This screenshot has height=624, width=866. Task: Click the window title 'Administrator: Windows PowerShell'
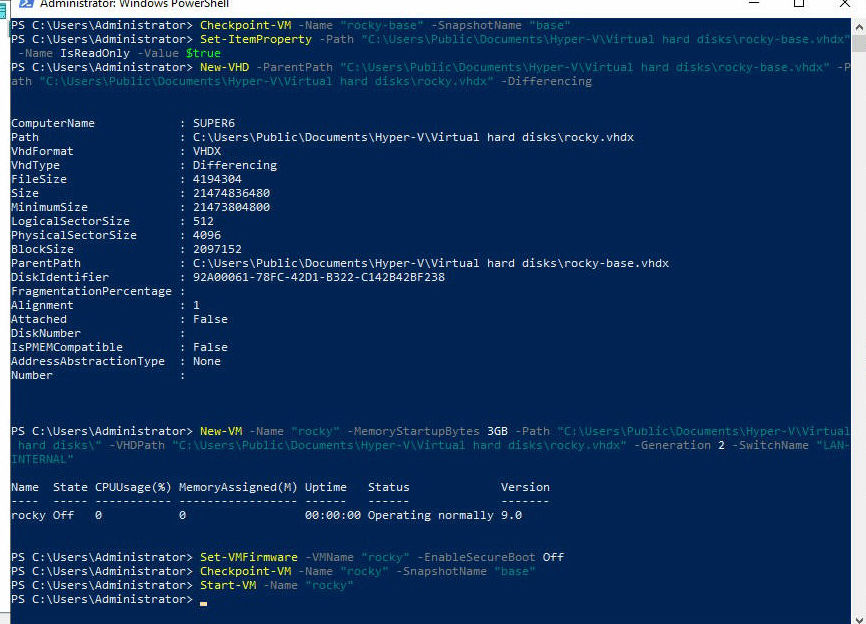click(x=134, y=4)
